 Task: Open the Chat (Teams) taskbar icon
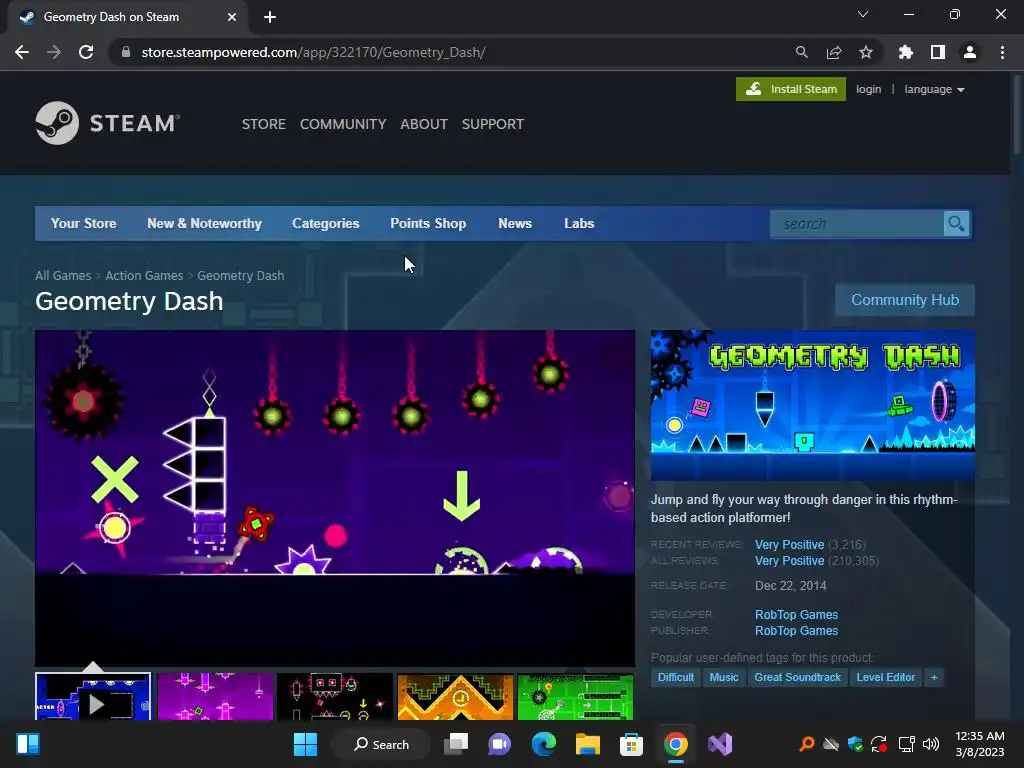[500, 744]
